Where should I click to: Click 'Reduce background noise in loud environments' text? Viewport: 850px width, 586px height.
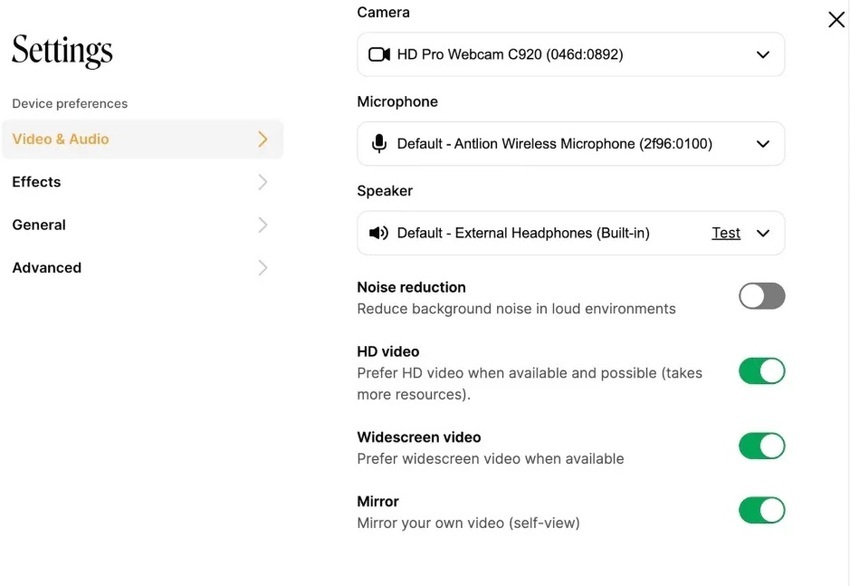[x=516, y=309]
